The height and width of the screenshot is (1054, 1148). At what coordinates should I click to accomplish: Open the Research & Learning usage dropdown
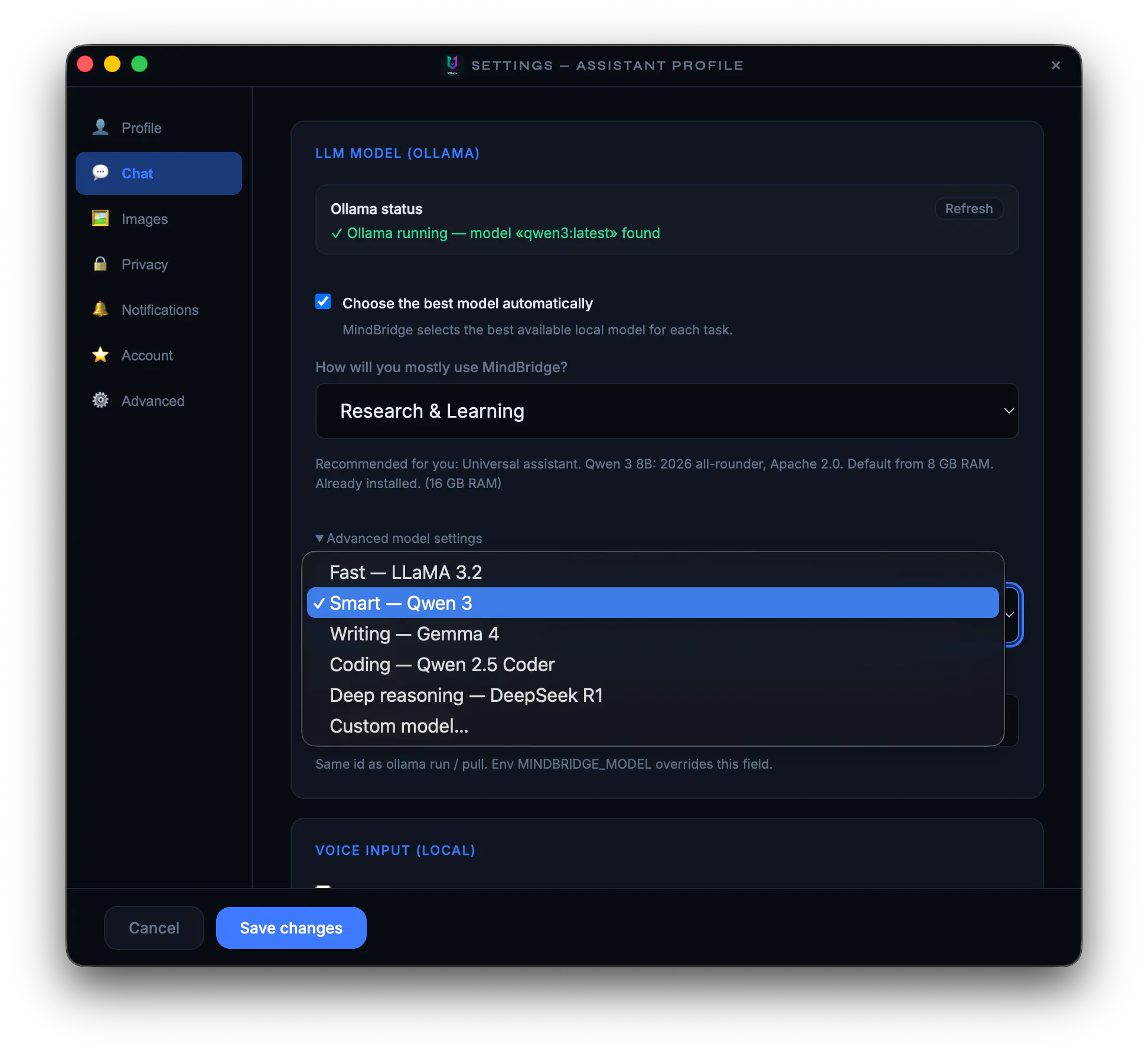pos(667,411)
